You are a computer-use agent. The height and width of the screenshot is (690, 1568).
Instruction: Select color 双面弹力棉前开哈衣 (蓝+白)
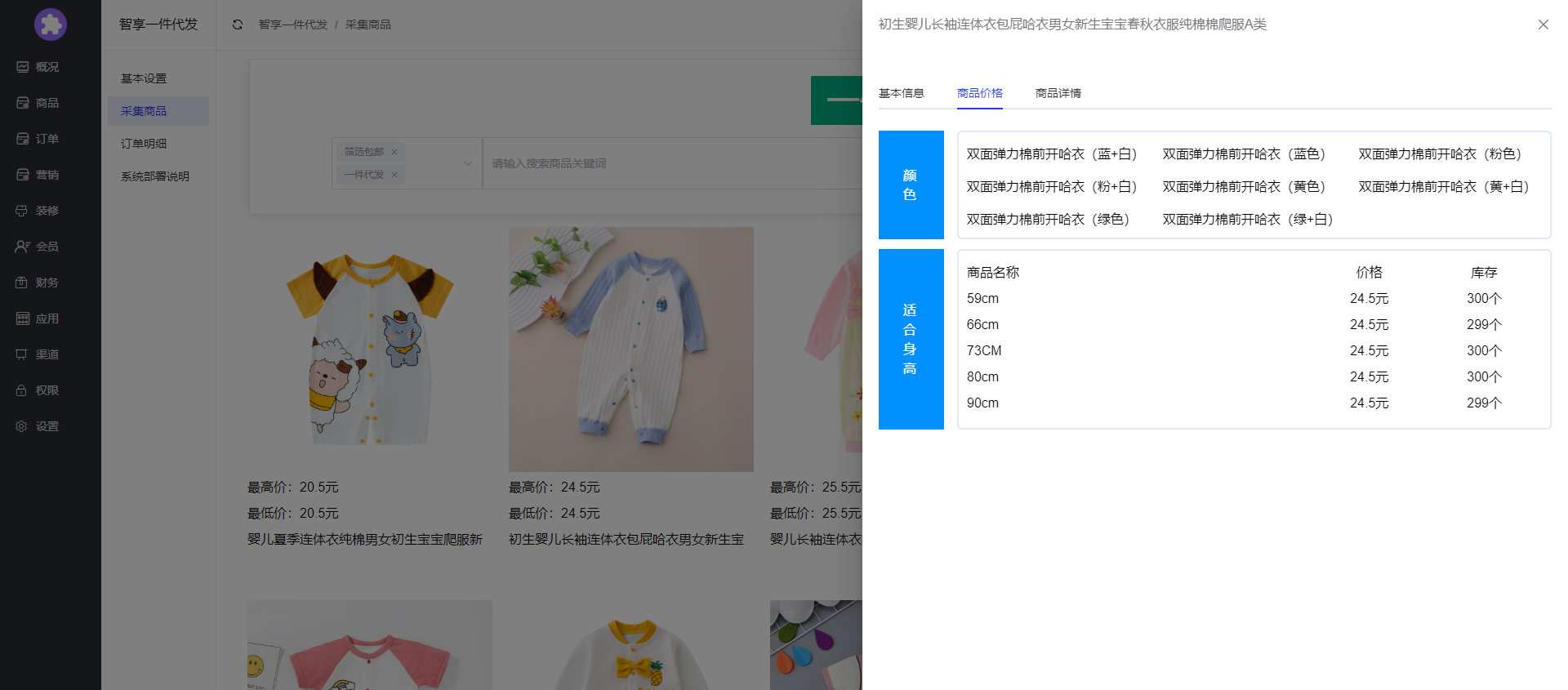(x=1052, y=154)
